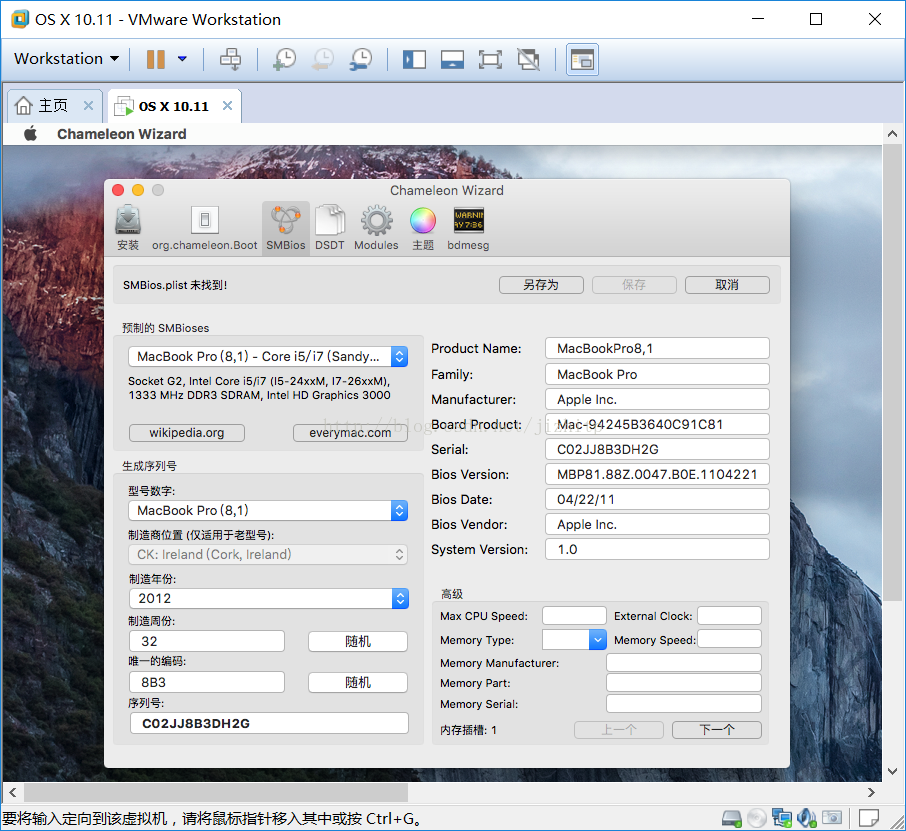Open the 安装 install pane
Image resolution: width=906 pixels, height=831 pixels.
[x=128, y=228]
